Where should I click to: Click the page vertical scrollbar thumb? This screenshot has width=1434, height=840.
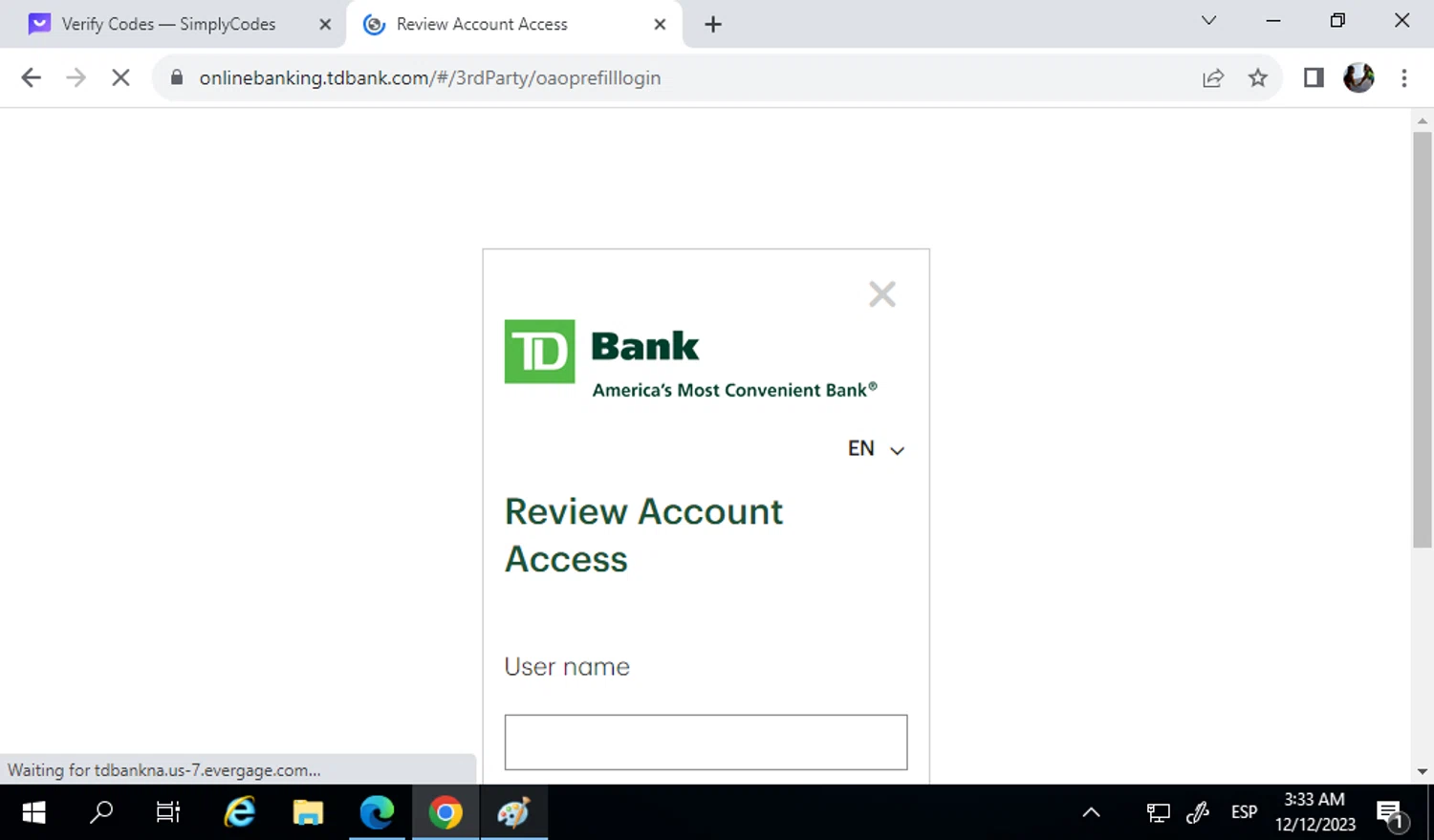pos(1422,340)
